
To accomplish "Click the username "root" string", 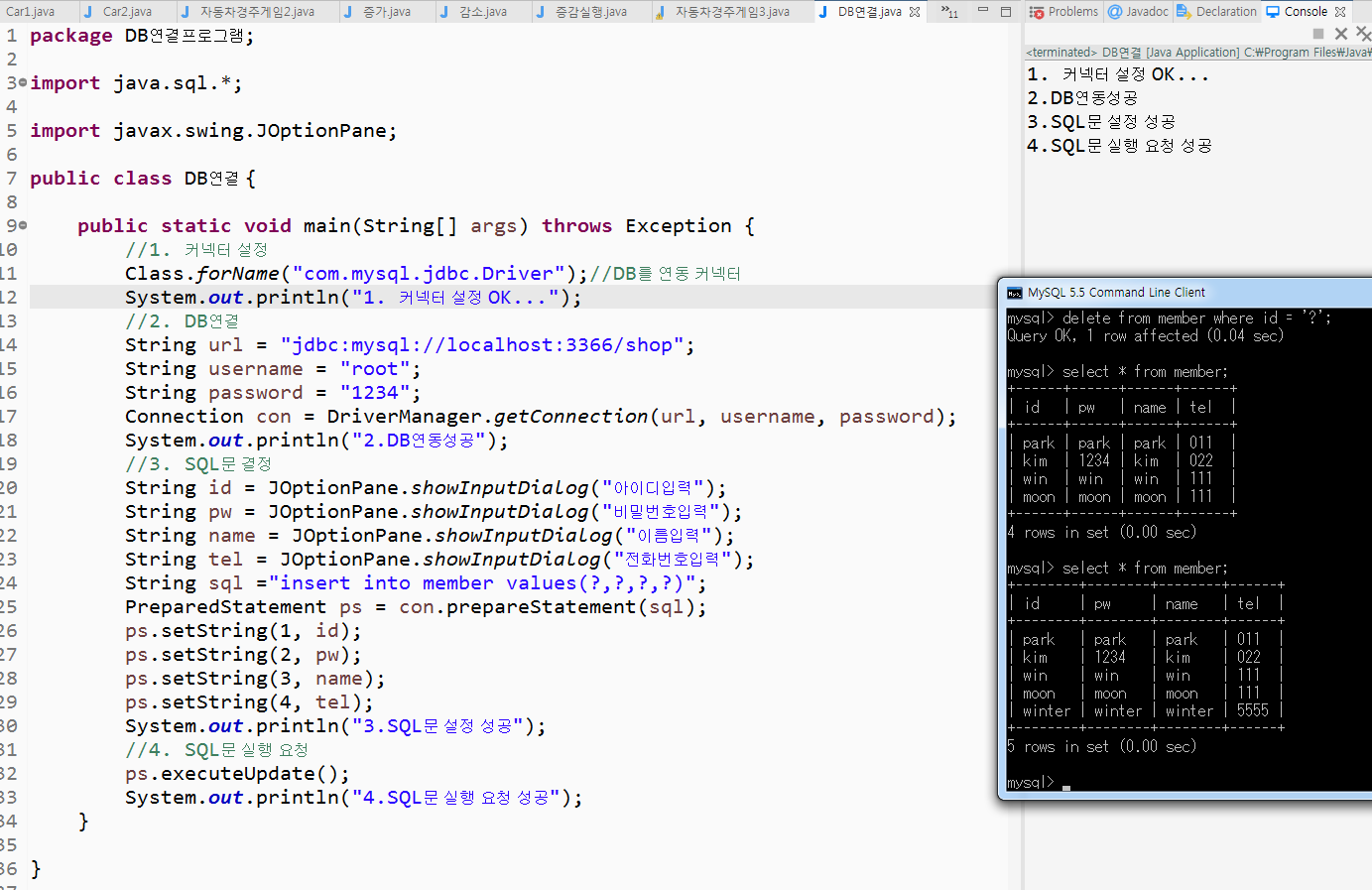I will [374, 369].
